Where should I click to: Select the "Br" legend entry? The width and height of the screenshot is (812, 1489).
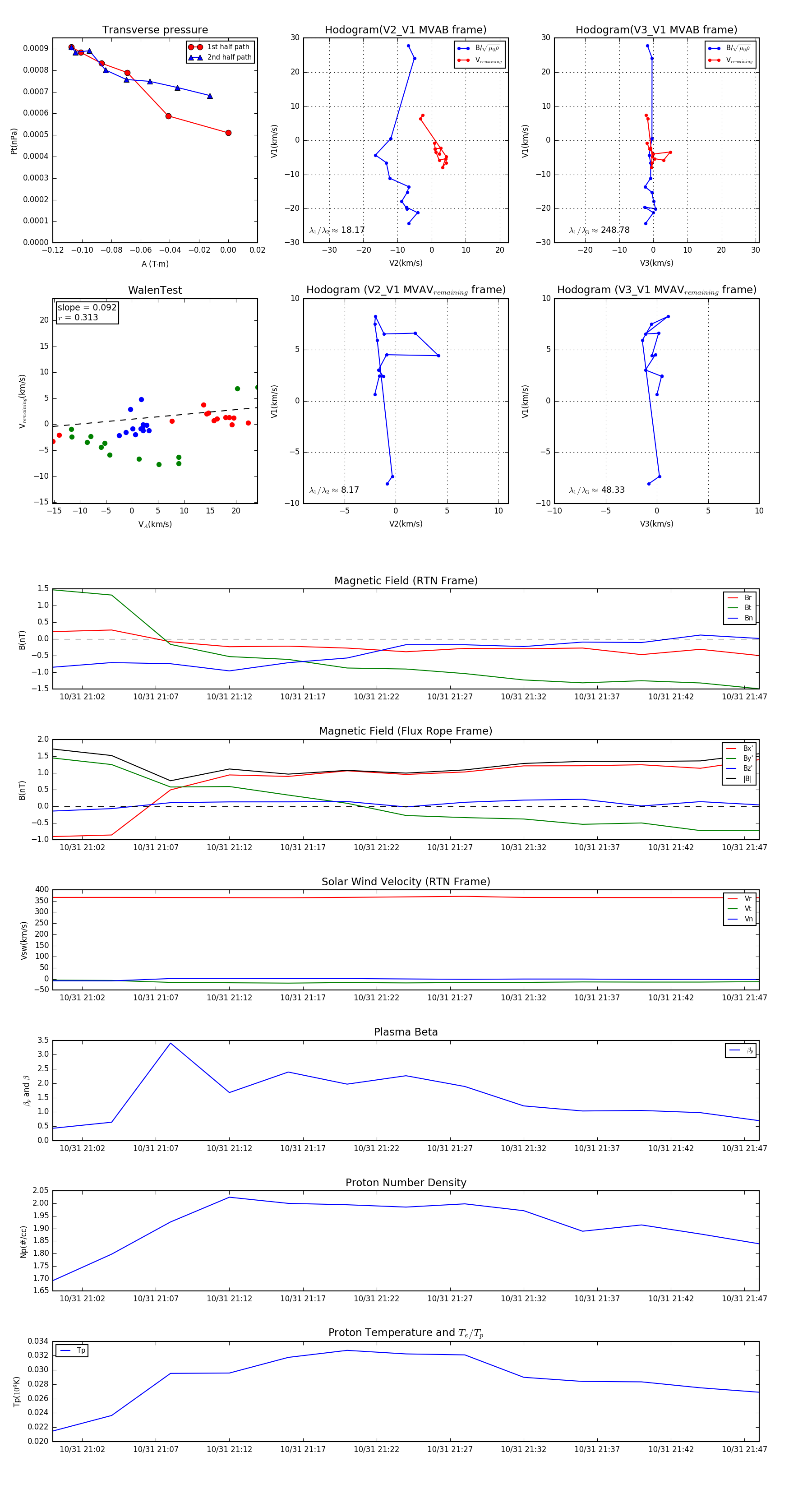[740, 598]
